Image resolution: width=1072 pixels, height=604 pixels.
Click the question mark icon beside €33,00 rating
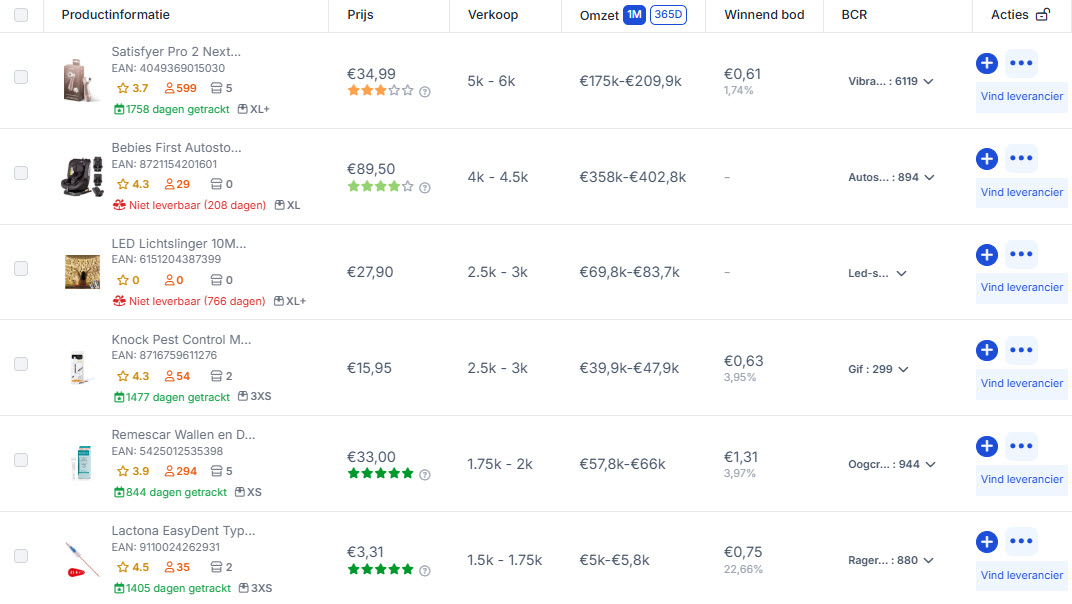click(425, 475)
